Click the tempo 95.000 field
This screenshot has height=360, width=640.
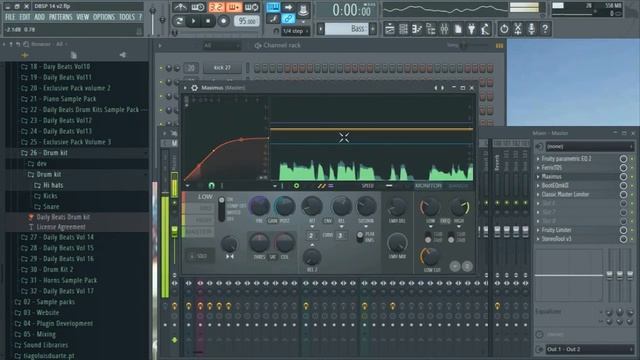pyautogui.click(x=247, y=21)
